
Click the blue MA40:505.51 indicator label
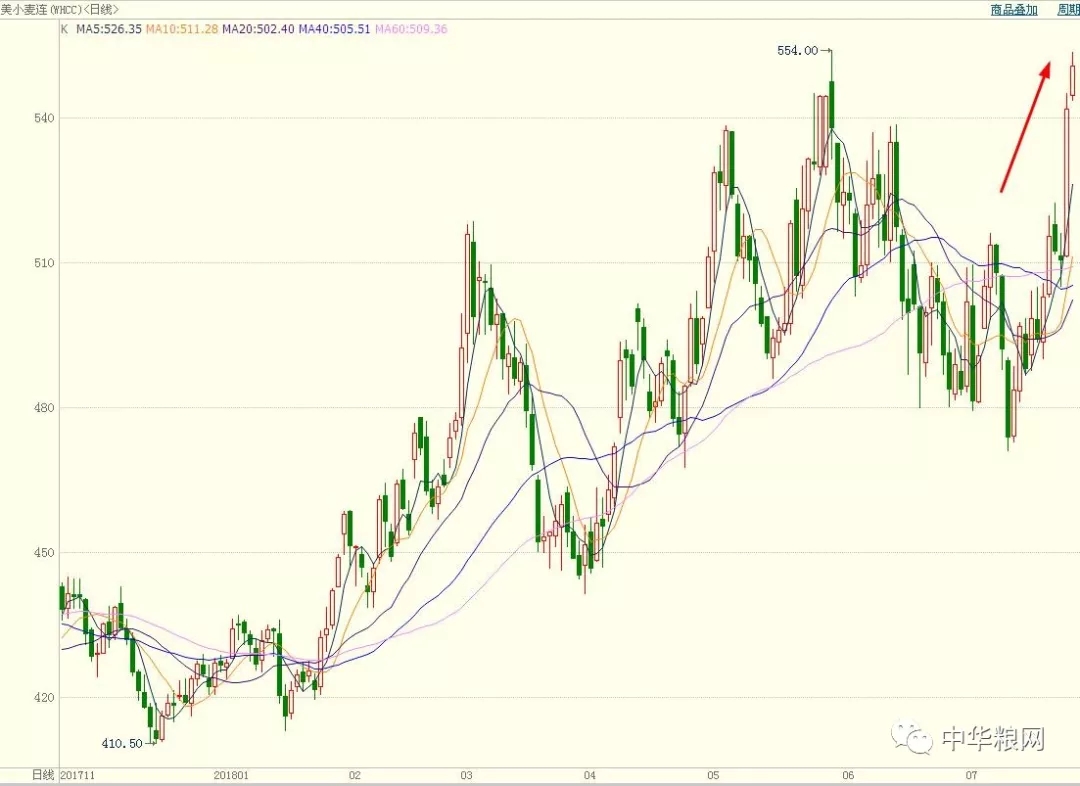point(335,29)
